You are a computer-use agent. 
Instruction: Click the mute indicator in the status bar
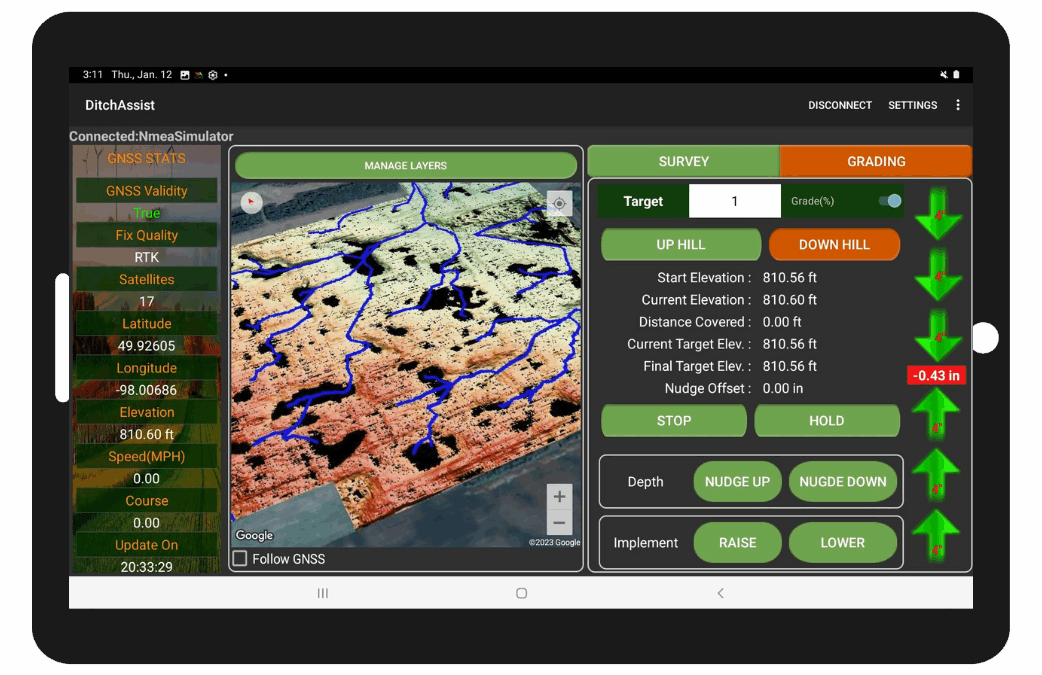click(944, 74)
